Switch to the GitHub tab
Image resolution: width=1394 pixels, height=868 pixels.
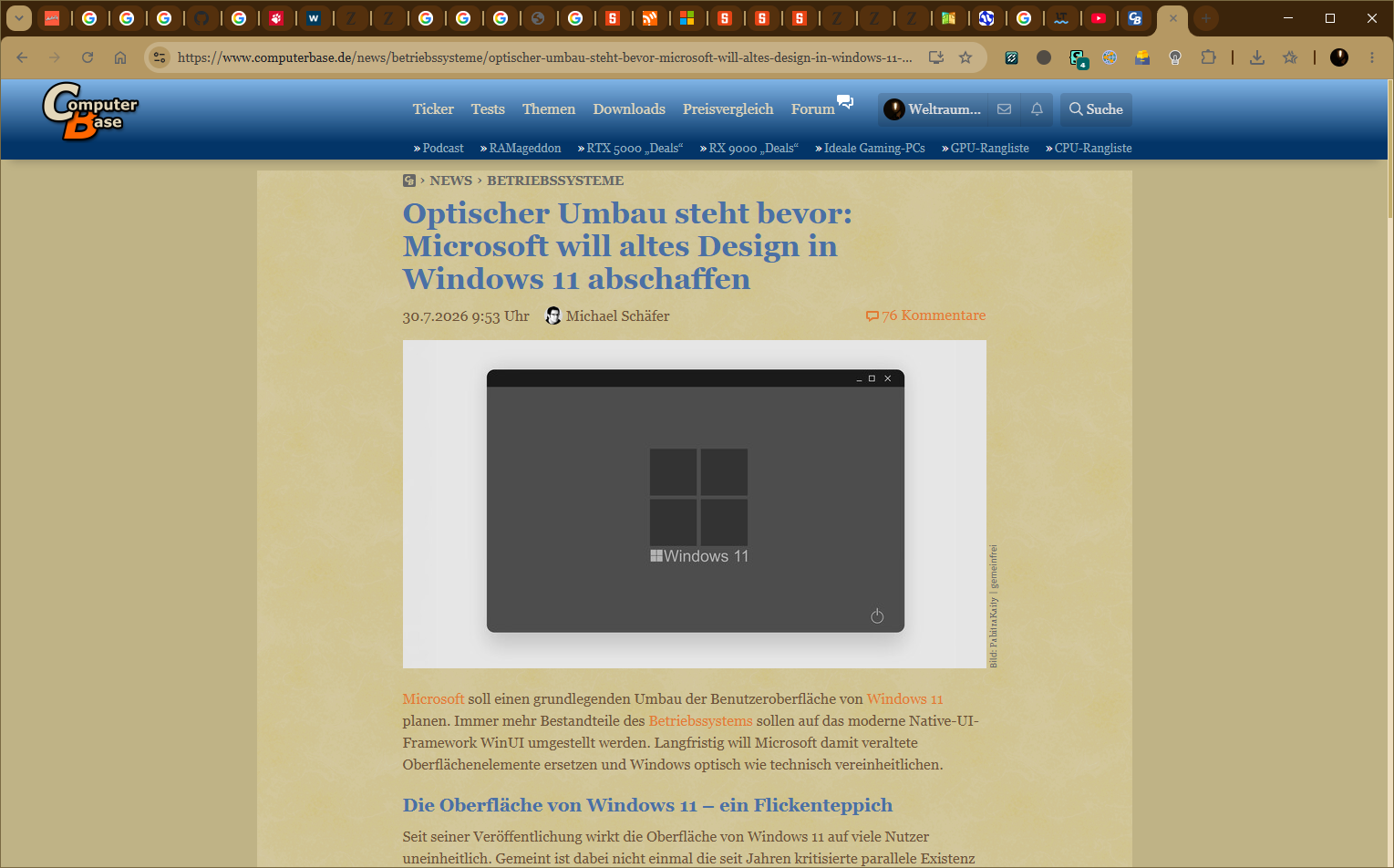(201, 18)
